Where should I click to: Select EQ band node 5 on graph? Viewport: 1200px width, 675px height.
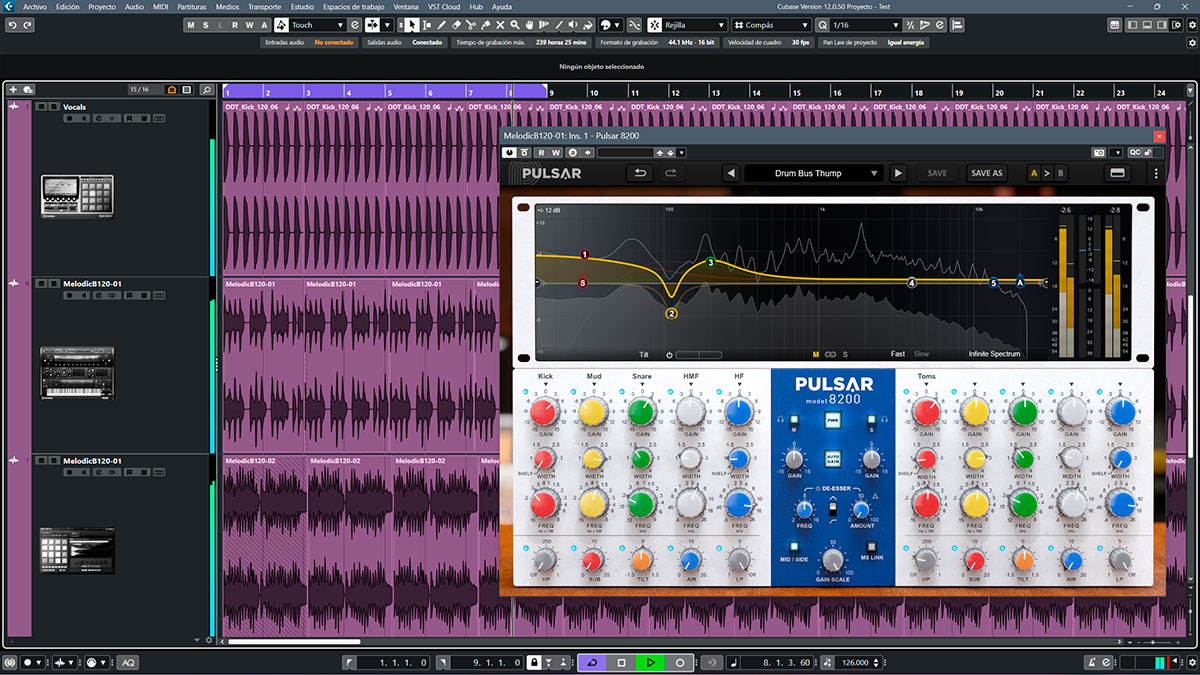point(994,283)
